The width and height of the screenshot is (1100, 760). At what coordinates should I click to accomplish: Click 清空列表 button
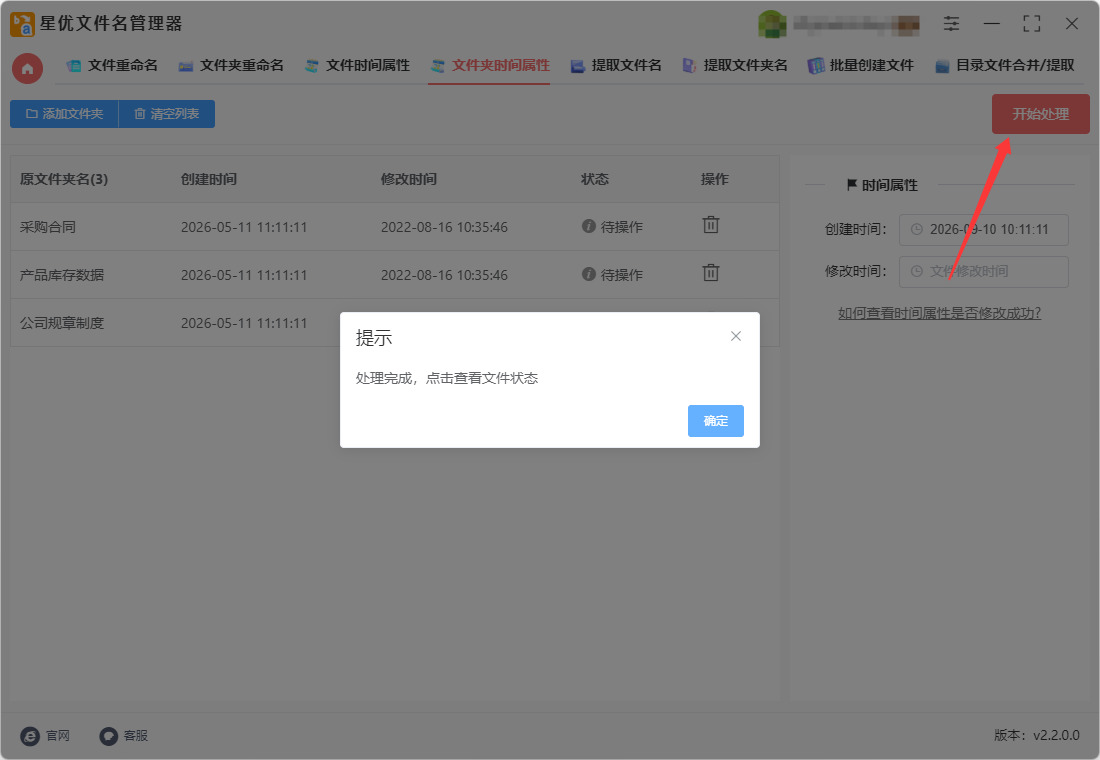pyautogui.click(x=167, y=114)
